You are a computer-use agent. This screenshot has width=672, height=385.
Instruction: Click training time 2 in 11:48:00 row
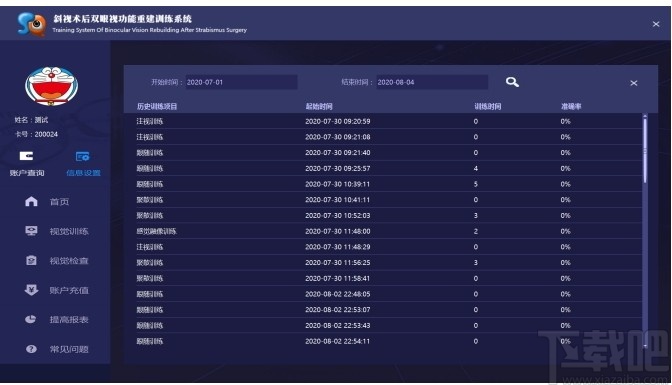[x=476, y=231]
